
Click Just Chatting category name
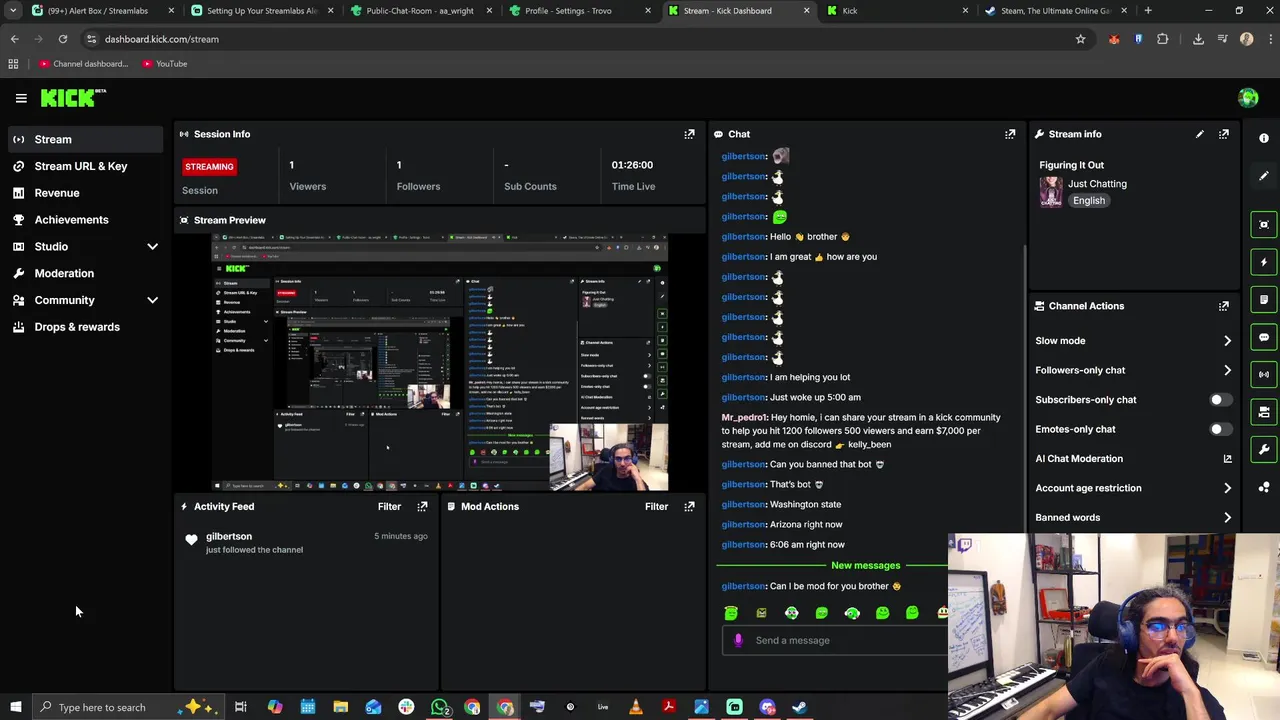click(1097, 184)
